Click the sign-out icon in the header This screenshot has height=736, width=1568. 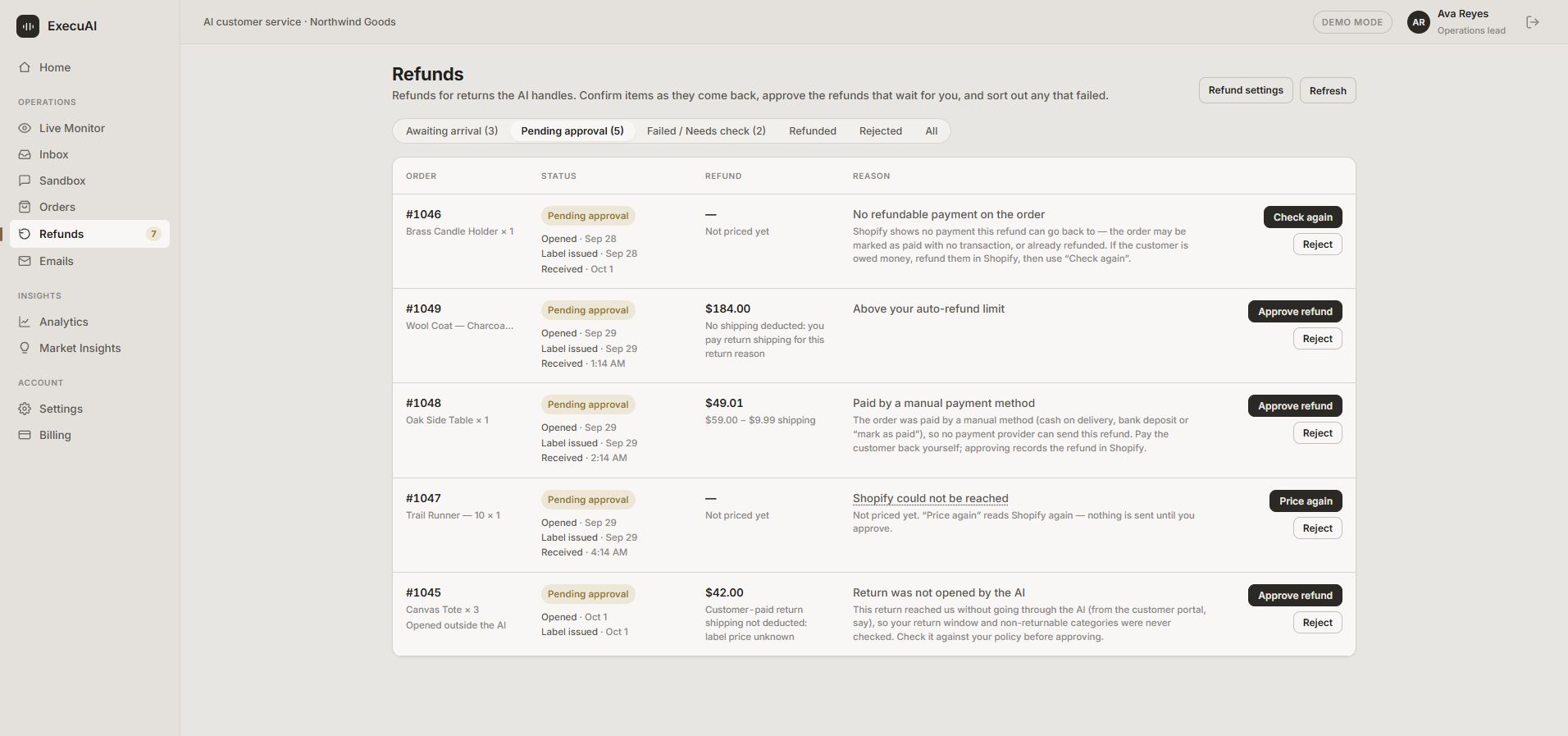pyautogui.click(x=1533, y=22)
